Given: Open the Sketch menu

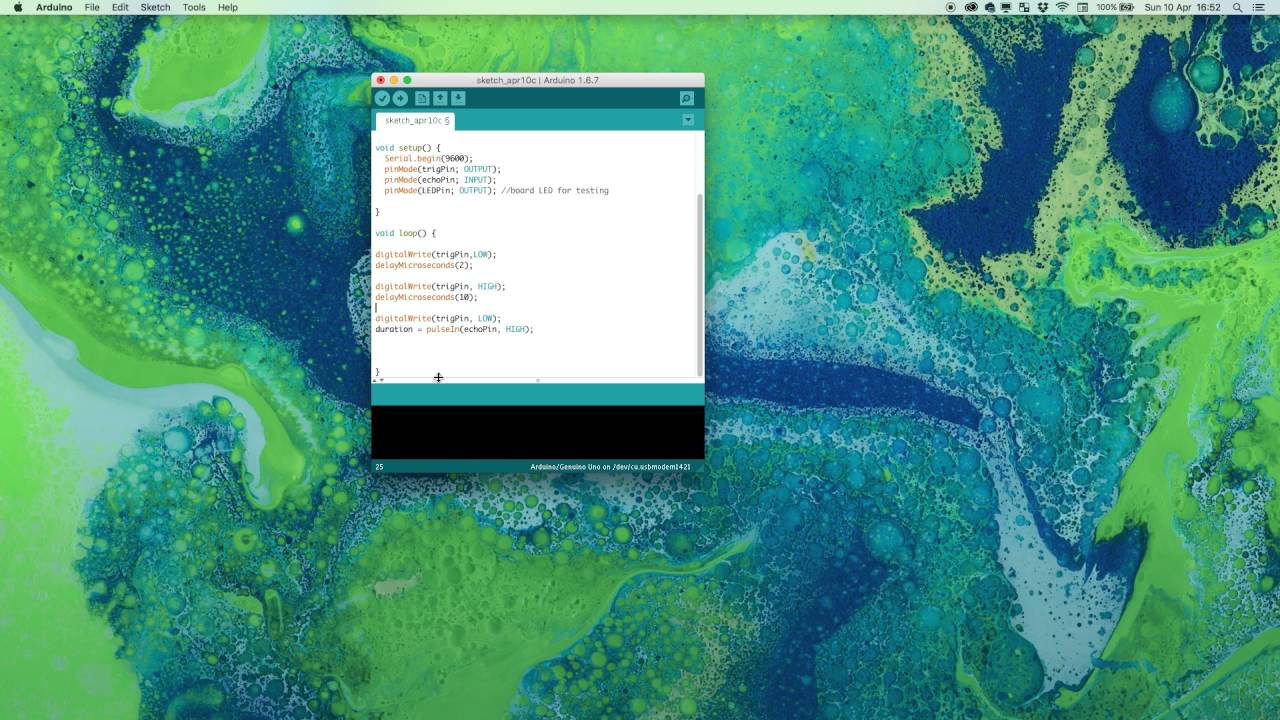Looking at the screenshot, I should point(155,7).
